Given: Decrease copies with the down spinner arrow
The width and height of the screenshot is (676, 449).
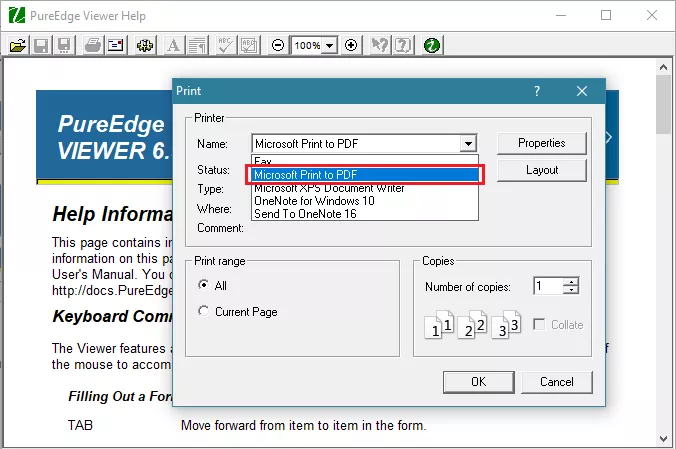Looking at the screenshot, I should point(571,290).
